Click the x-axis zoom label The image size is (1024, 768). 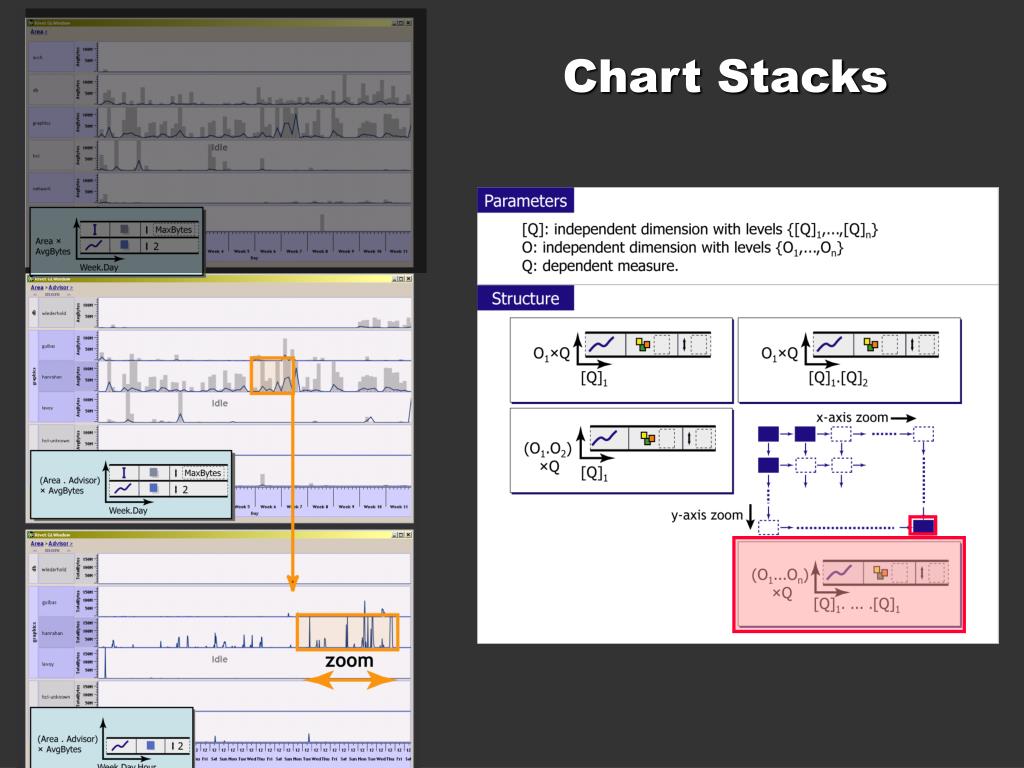click(x=852, y=417)
